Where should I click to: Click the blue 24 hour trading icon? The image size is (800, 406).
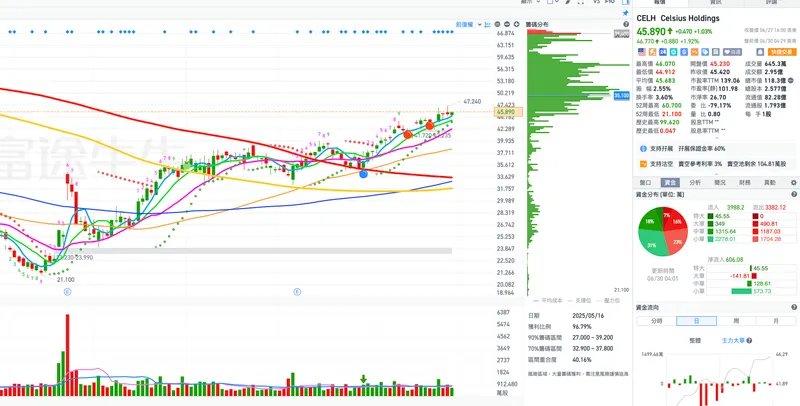[663, 52]
